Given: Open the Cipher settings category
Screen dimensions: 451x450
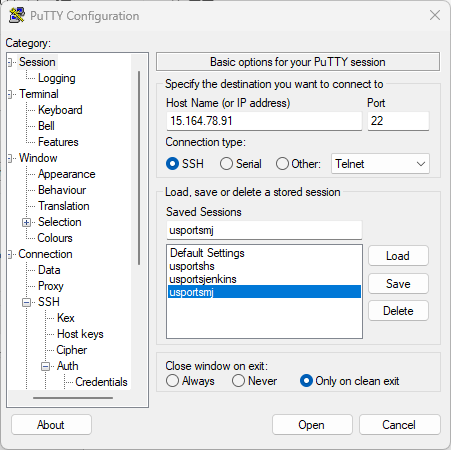Looking at the screenshot, I should tap(72, 350).
